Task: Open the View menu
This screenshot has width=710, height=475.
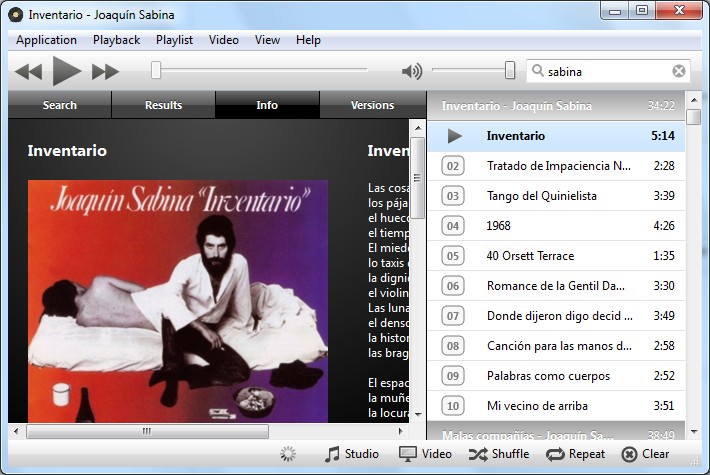Action: (x=267, y=40)
